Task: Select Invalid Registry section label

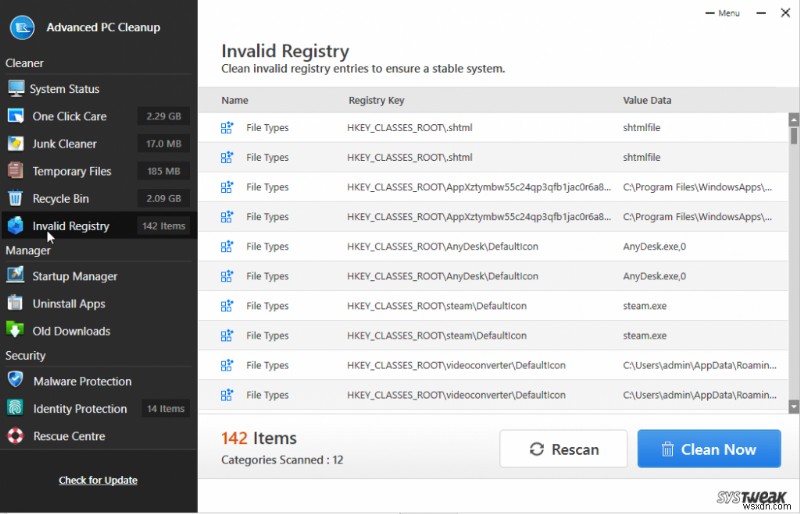Action: pos(71,226)
